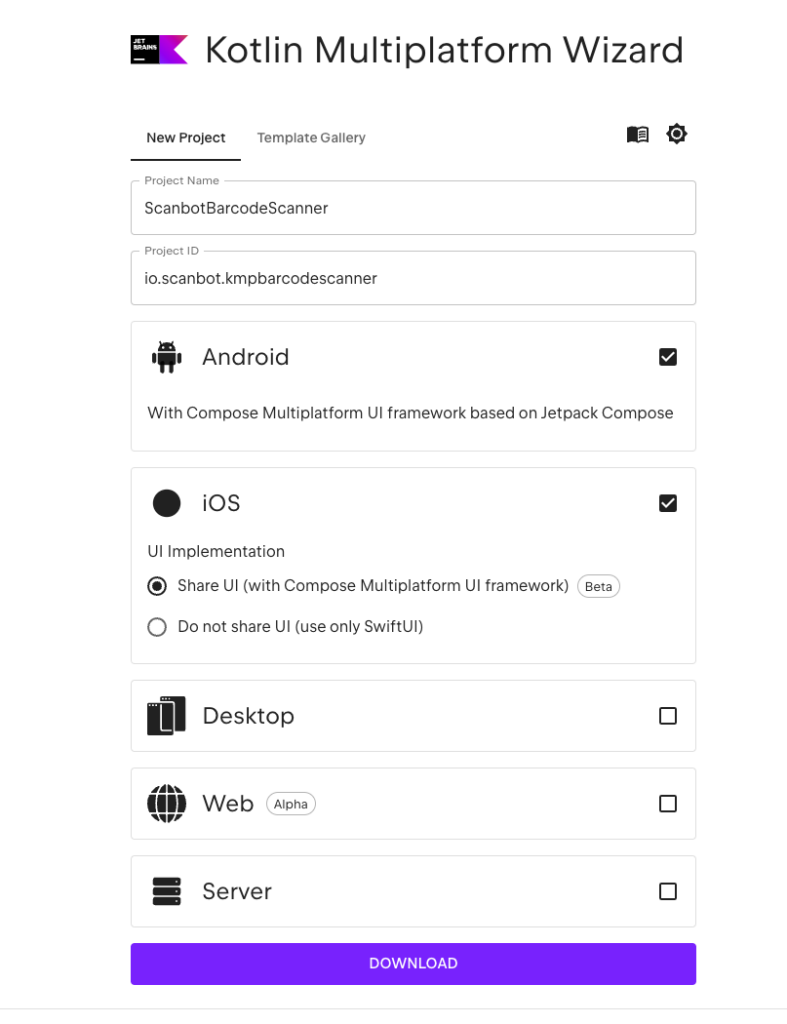Viewport: 787px width, 1024px height.
Task: Click the Server stack icon
Action: 166,891
